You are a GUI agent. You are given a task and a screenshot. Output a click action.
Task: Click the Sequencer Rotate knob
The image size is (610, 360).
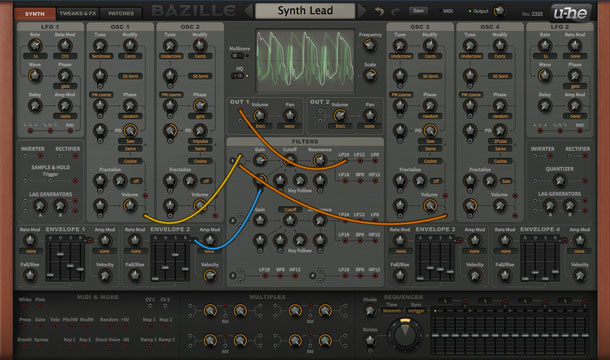(370, 340)
